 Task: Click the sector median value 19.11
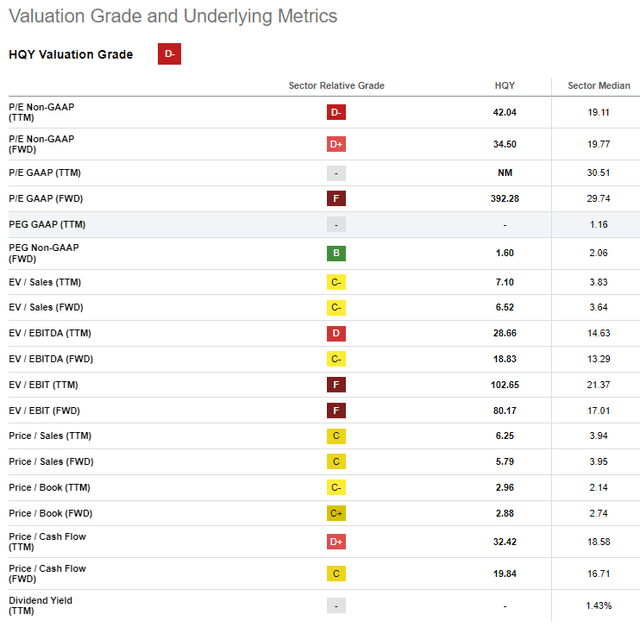point(599,112)
